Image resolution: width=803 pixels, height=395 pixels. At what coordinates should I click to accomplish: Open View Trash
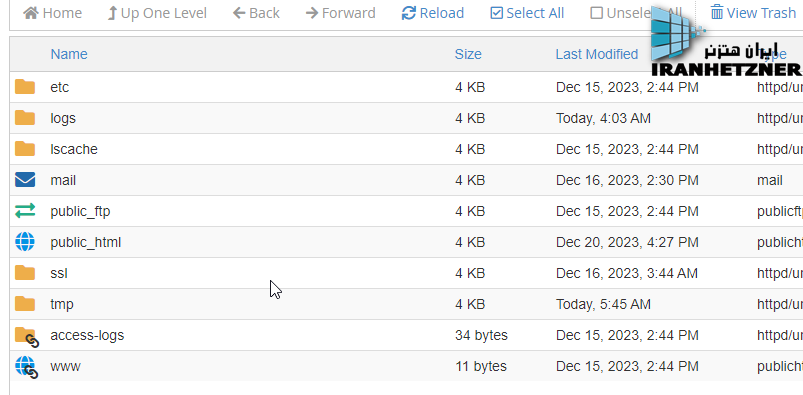click(753, 13)
